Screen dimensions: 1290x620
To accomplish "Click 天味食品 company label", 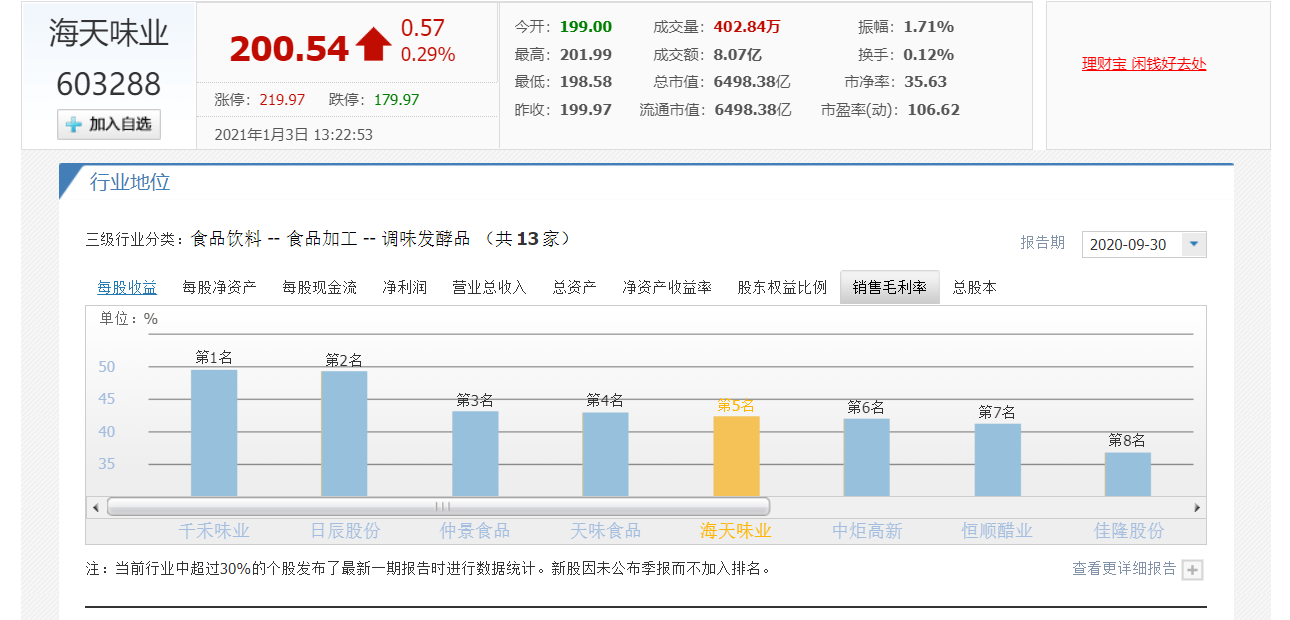I will (606, 531).
